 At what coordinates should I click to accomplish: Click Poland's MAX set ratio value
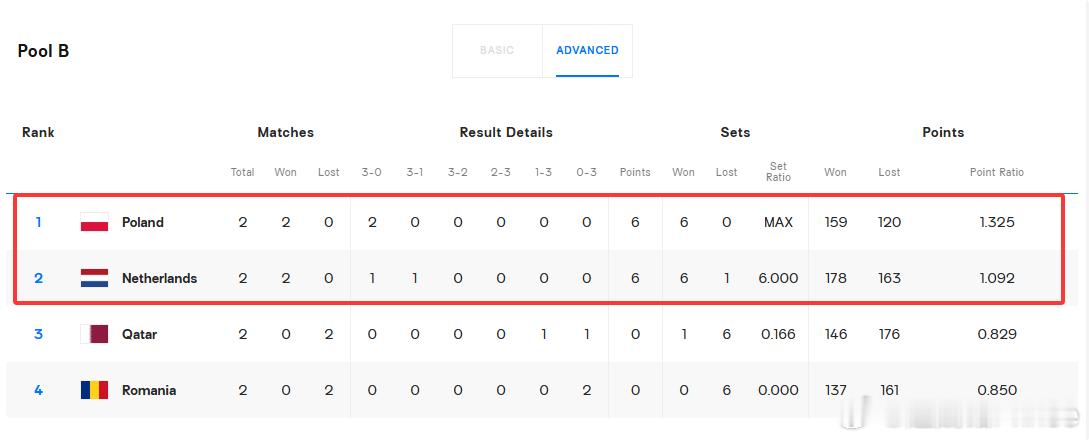coord(779,222)
